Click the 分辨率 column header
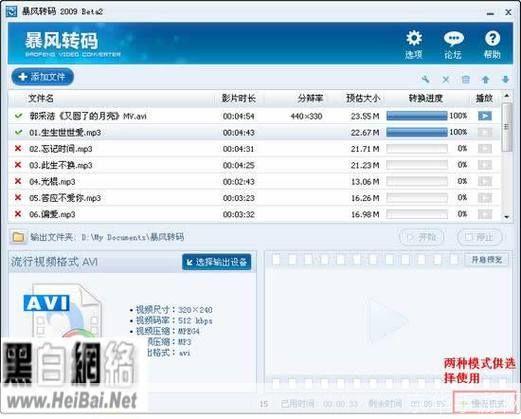Image resolution: width=521 pixels, height=419 pixels. pyautogui.click(x=310, y=98)
